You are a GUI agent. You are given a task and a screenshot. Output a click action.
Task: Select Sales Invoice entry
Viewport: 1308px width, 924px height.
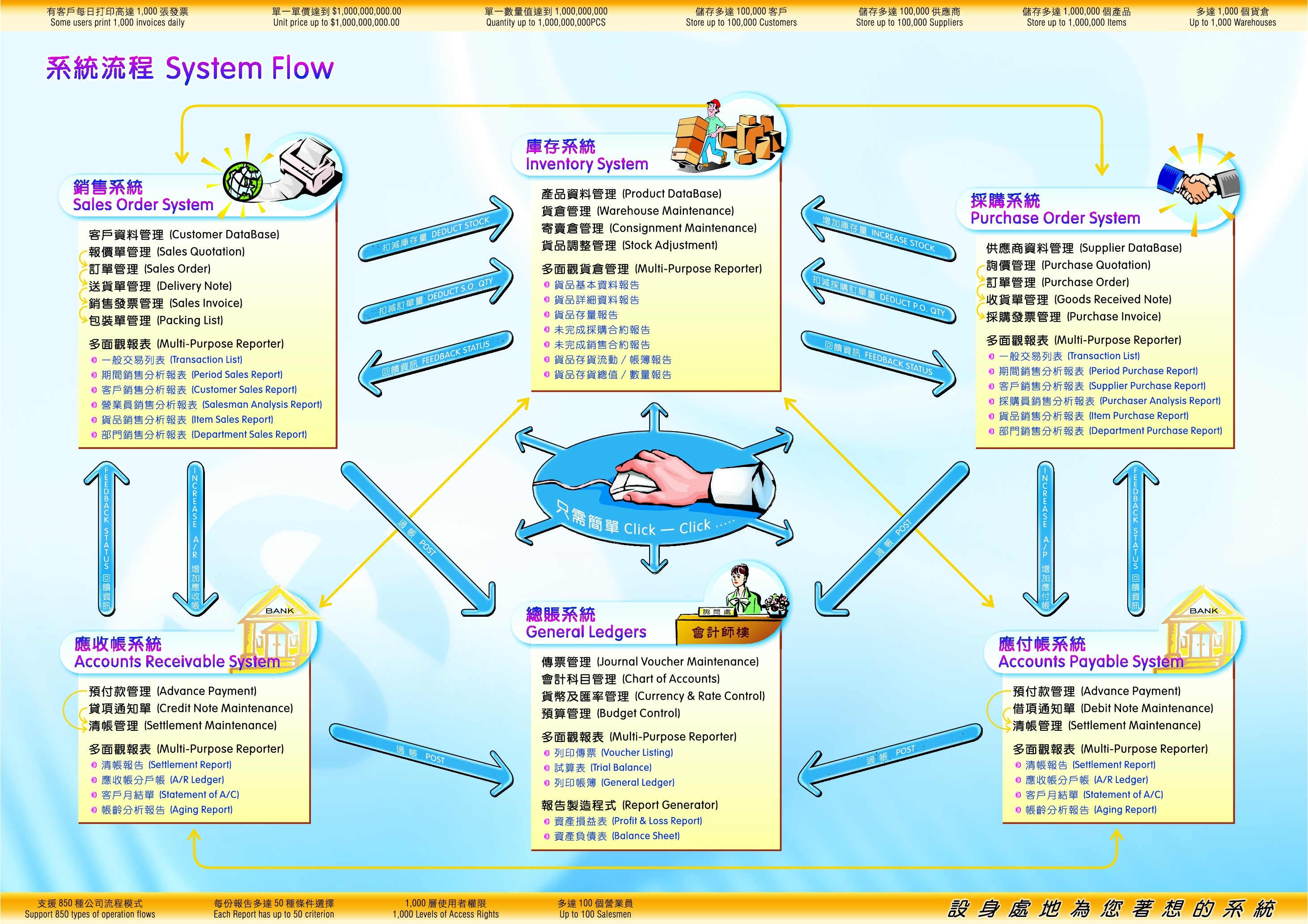(x=165, y=303)
